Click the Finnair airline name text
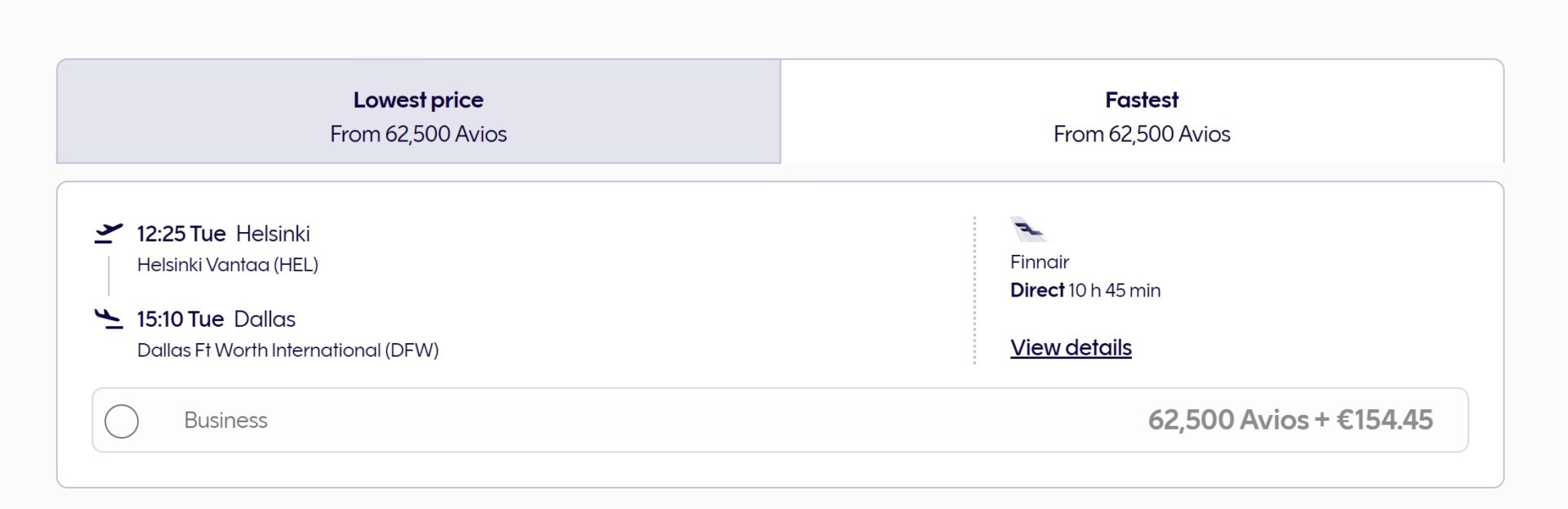 1039,261
